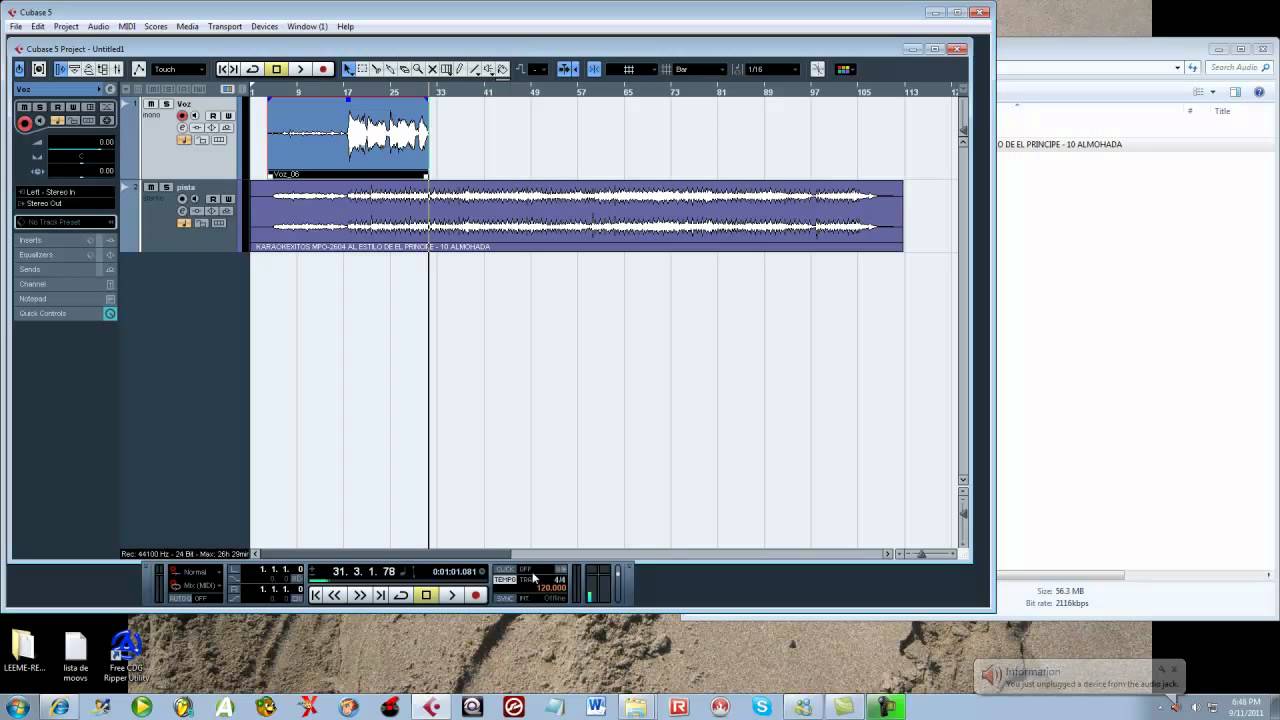Toggle toolbar Cycle loop button
Image resolution: width=1280 pixels, height=720 pixels.
tap(252, 69)
